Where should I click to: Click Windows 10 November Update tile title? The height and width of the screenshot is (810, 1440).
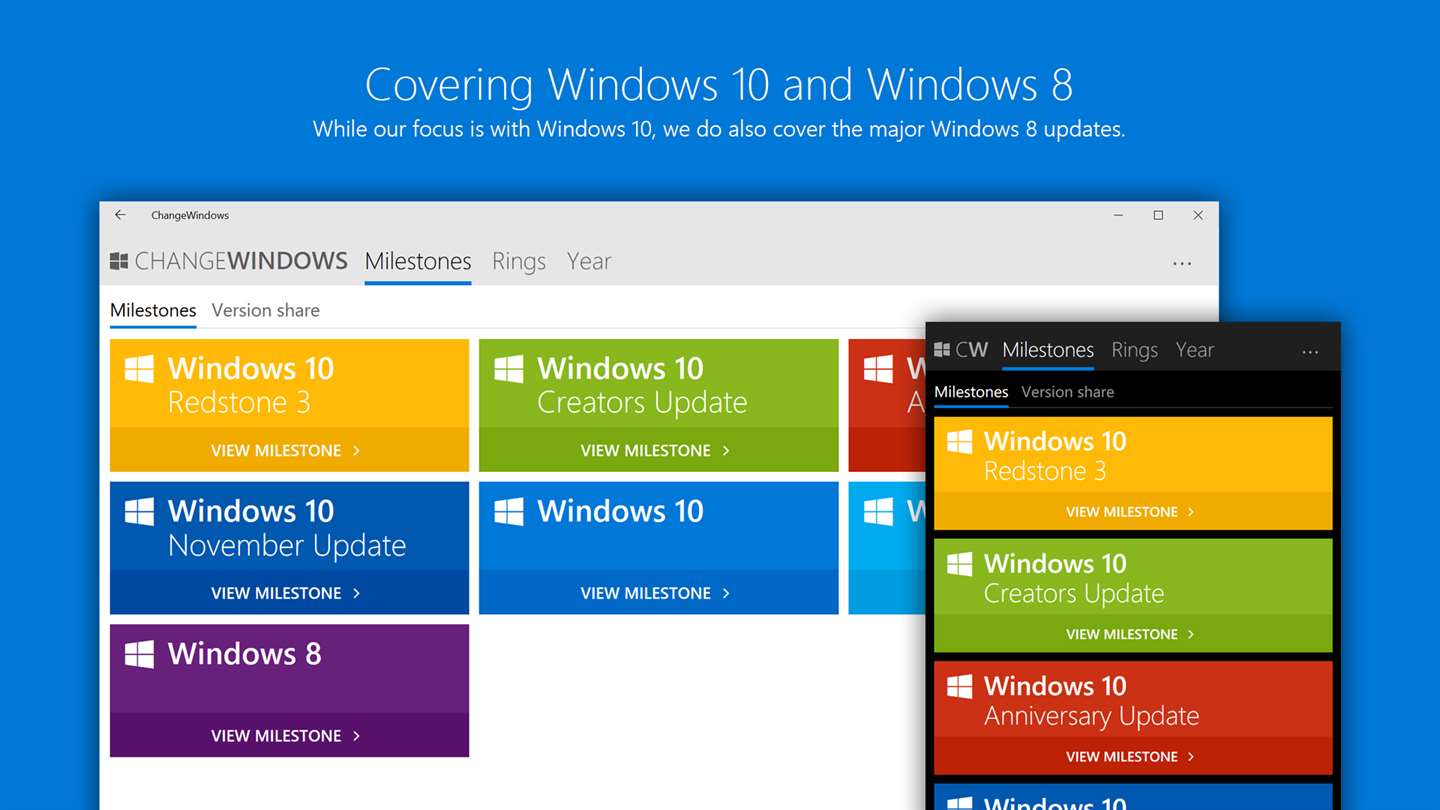tap(287, 528)
